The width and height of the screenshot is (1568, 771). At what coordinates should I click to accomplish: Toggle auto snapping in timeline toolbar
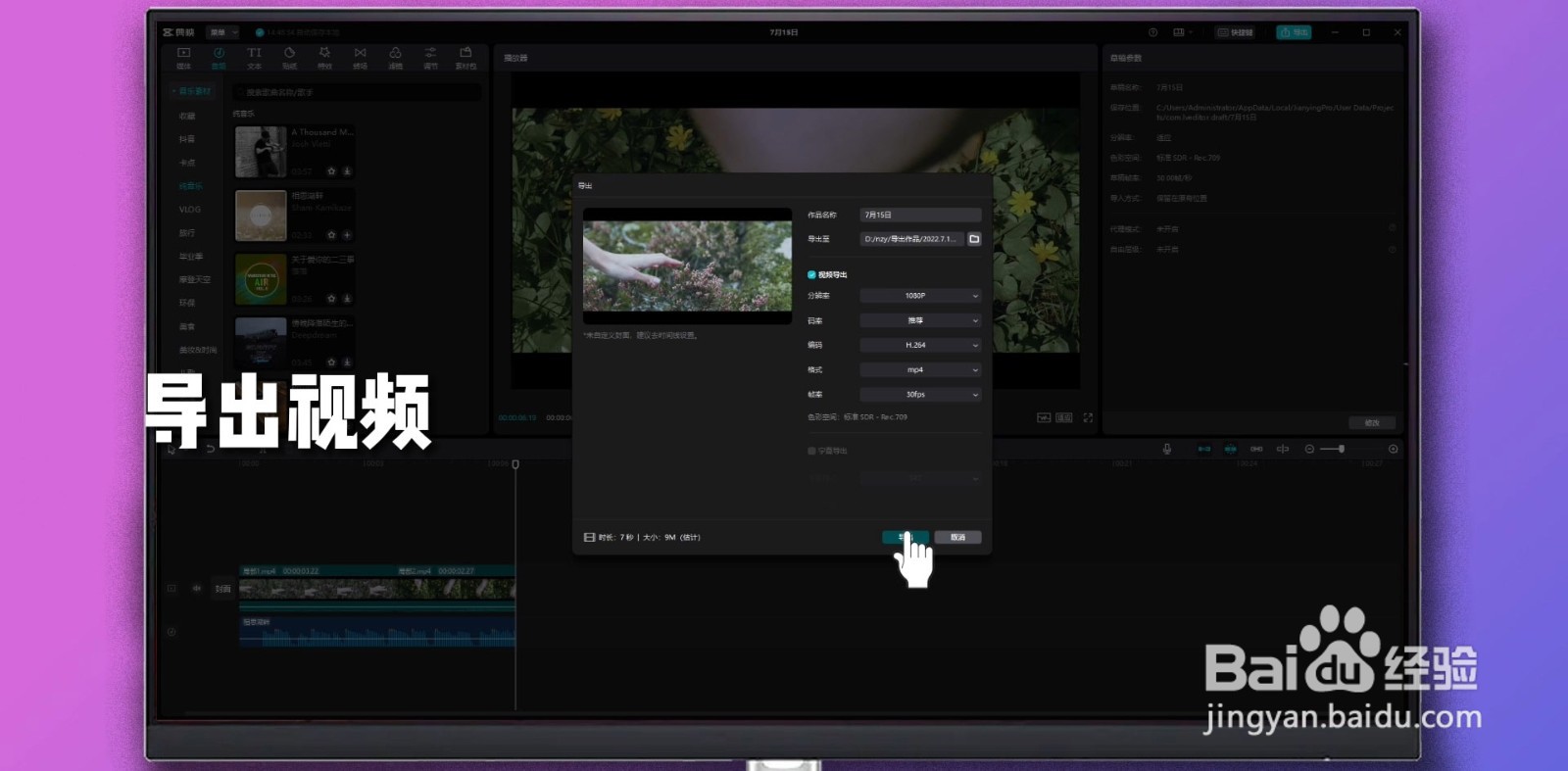[x=1230, y=449]
